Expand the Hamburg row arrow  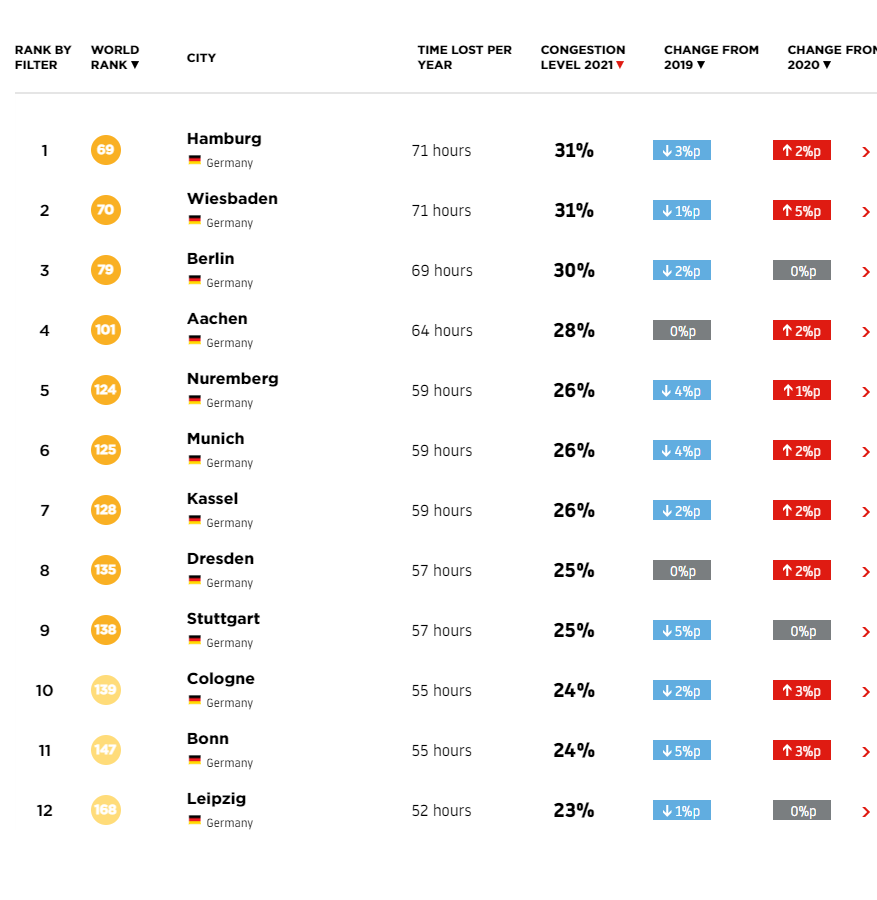click(866, 152)
